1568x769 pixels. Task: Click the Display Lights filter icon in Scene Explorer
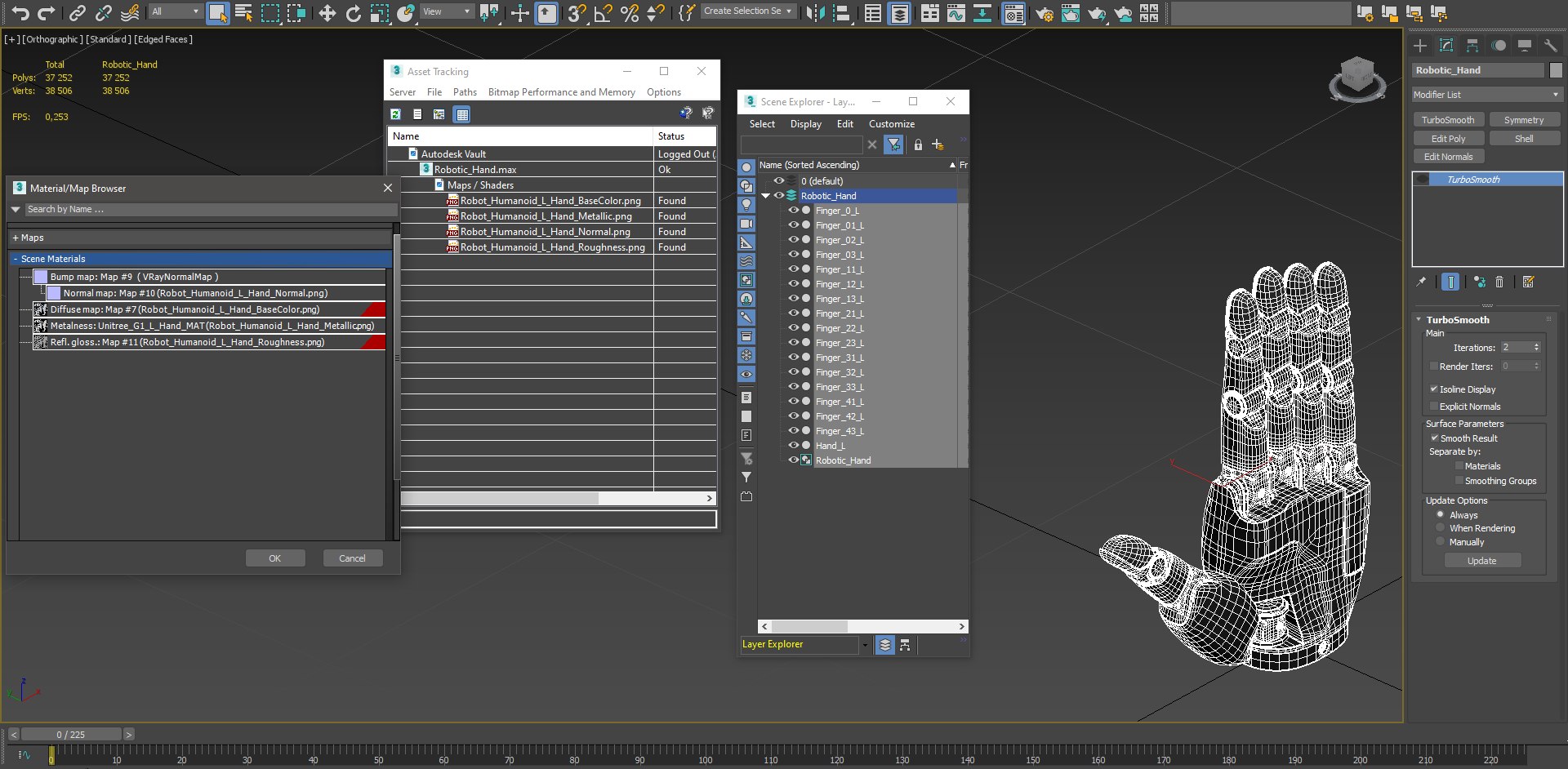[x=746, y=205]
